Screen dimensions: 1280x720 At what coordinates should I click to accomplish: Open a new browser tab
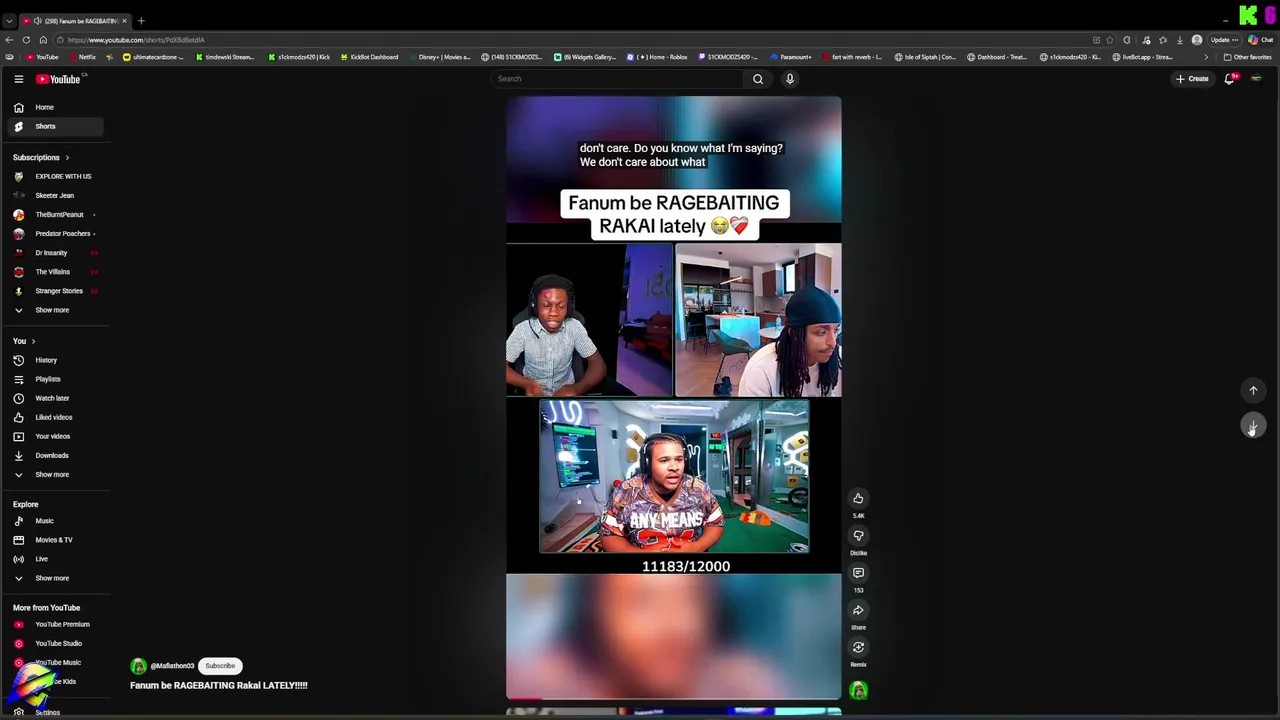[141, 21]
